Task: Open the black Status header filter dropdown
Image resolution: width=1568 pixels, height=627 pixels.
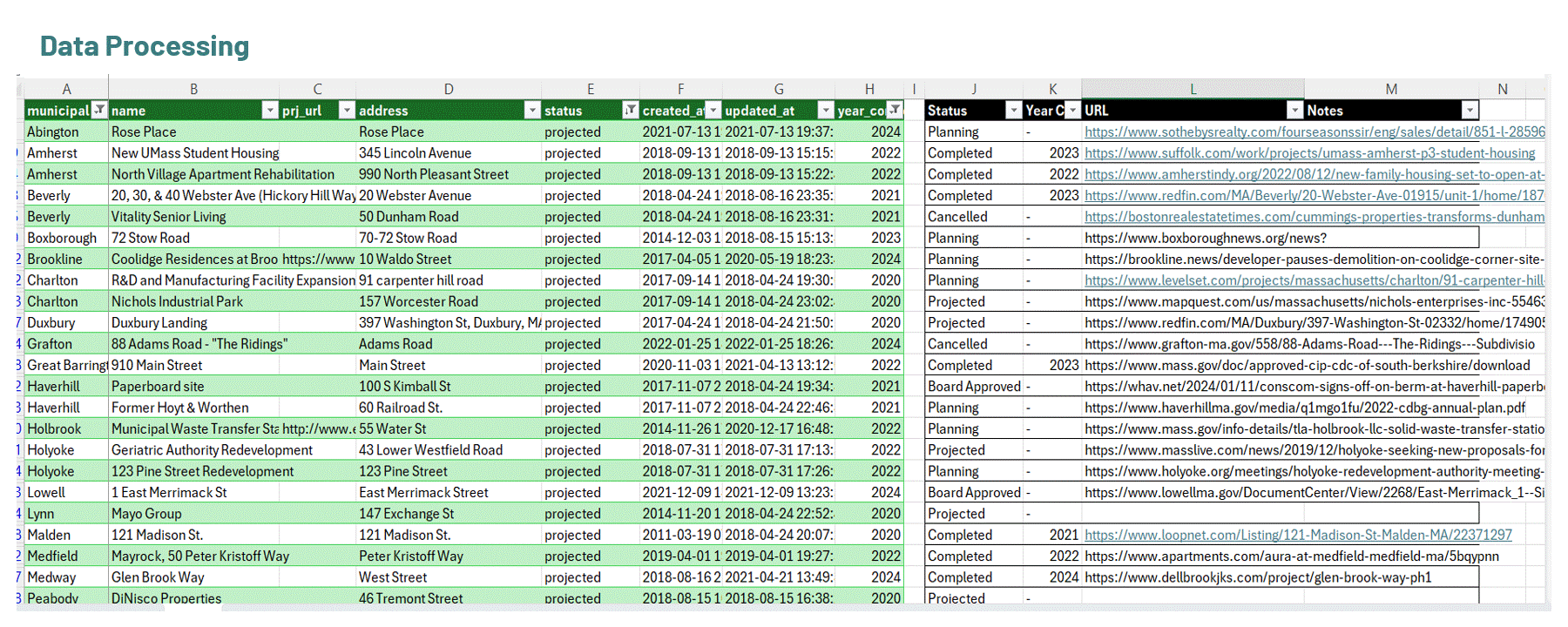Action: coord(1013,111)
